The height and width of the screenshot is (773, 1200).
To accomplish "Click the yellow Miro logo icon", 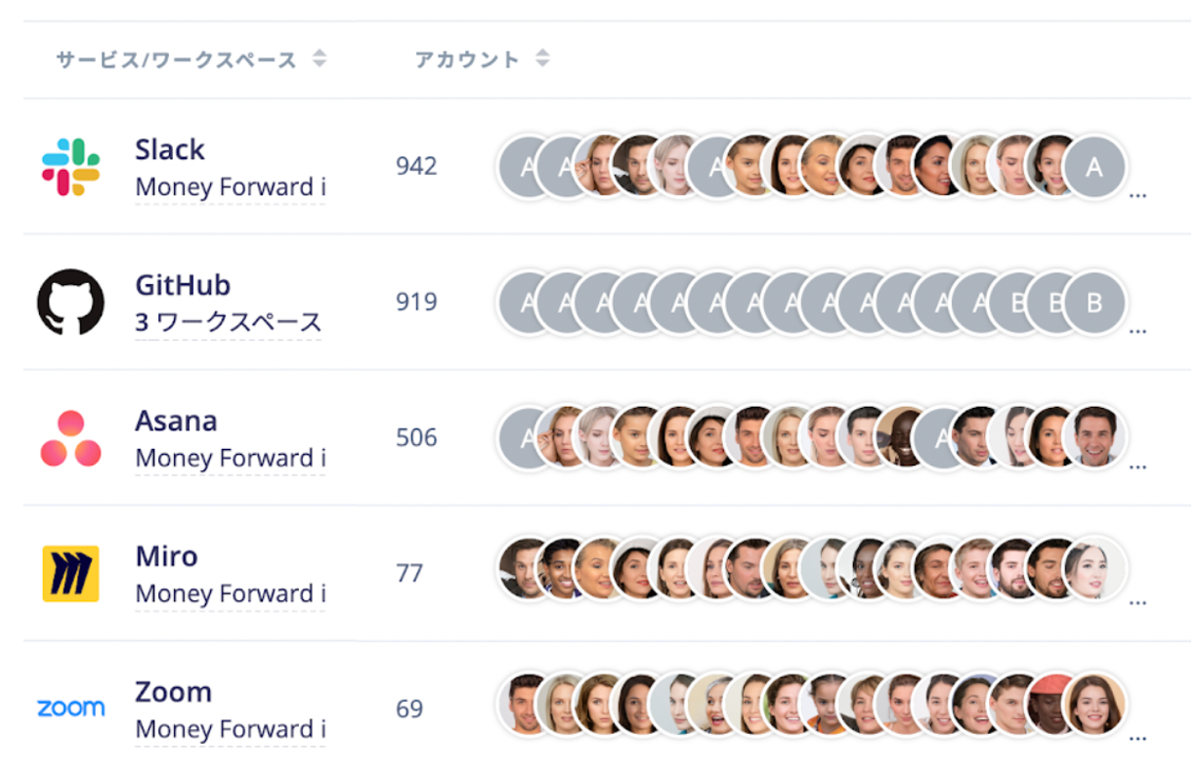I will (x=70, y=573).
